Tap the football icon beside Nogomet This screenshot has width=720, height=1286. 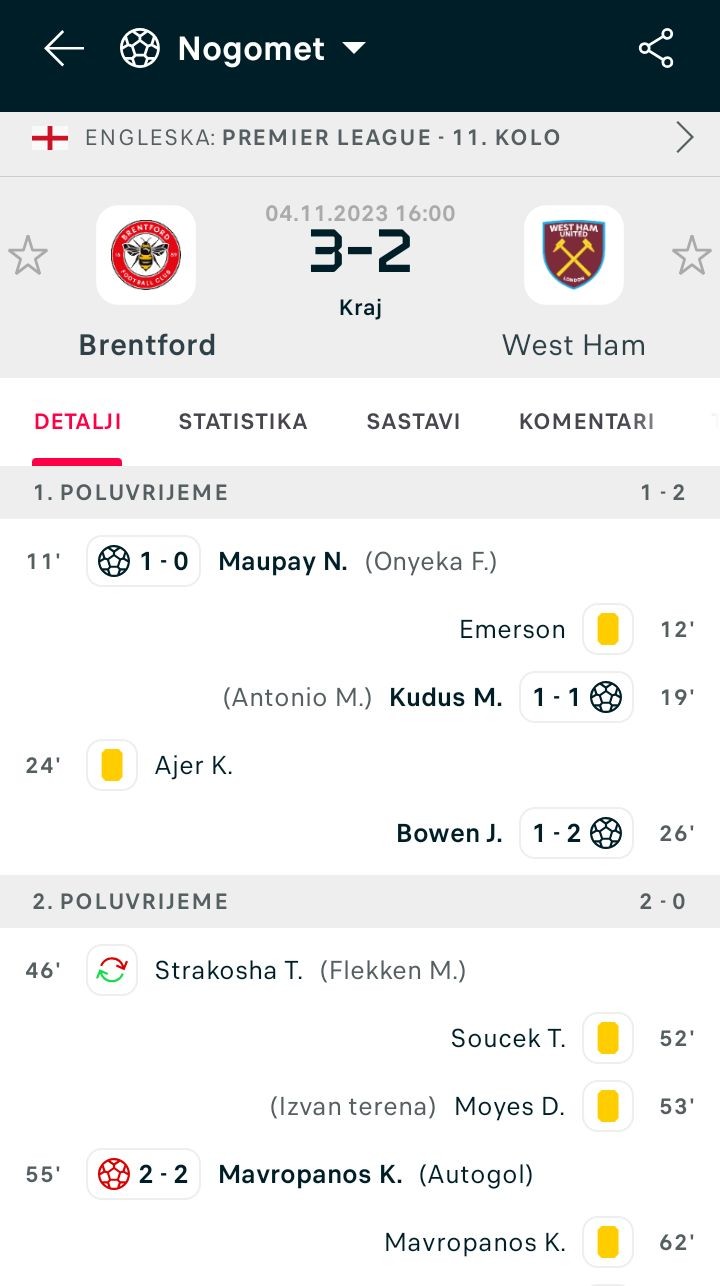[140, 48]
